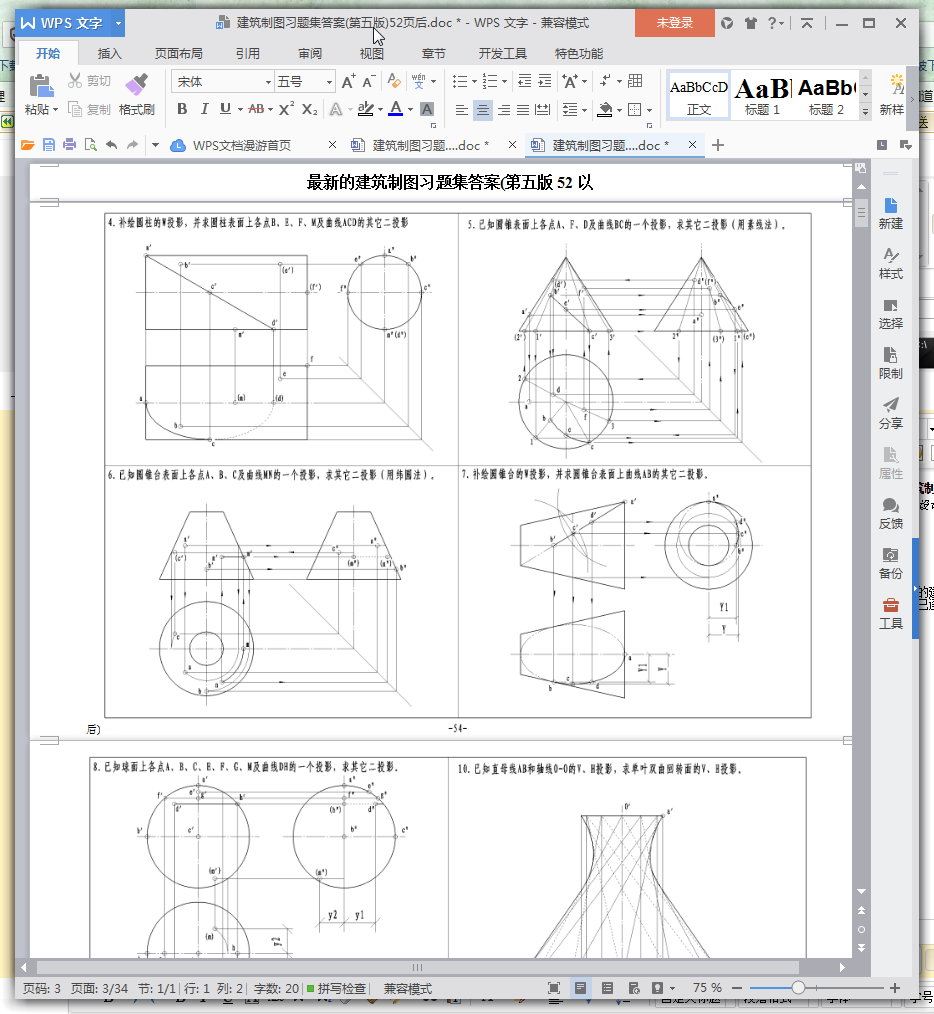Adjust the zoom slider handle
The image size is (934, 1014).
pos(798,987)
